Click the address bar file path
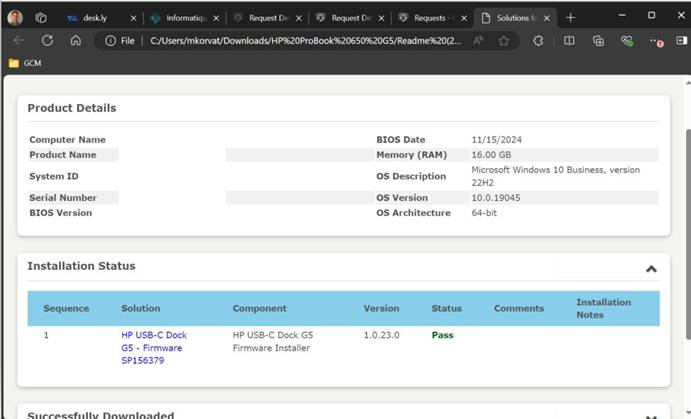This screenshot has width=691, height=419. click(x=306, y=41)
